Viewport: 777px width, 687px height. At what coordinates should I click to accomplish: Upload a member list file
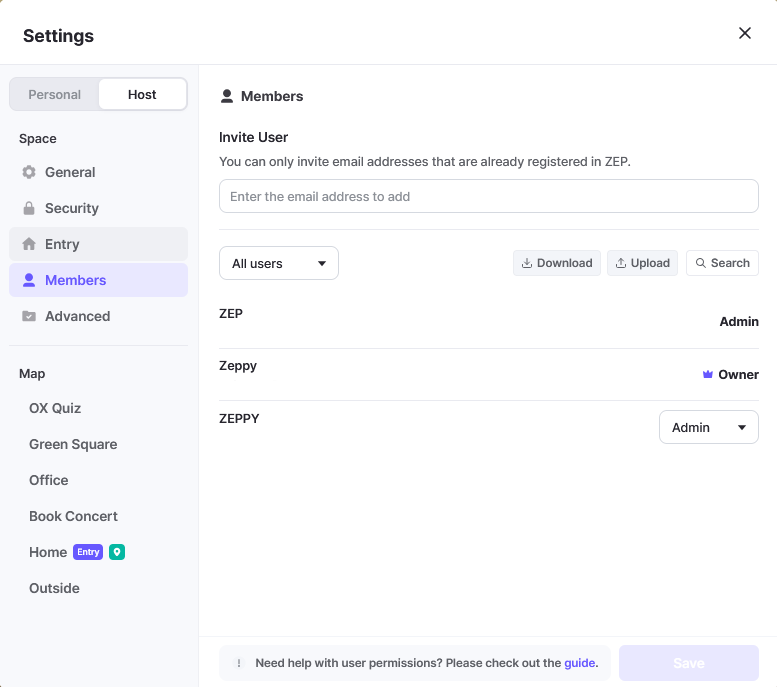coord(642,263)
